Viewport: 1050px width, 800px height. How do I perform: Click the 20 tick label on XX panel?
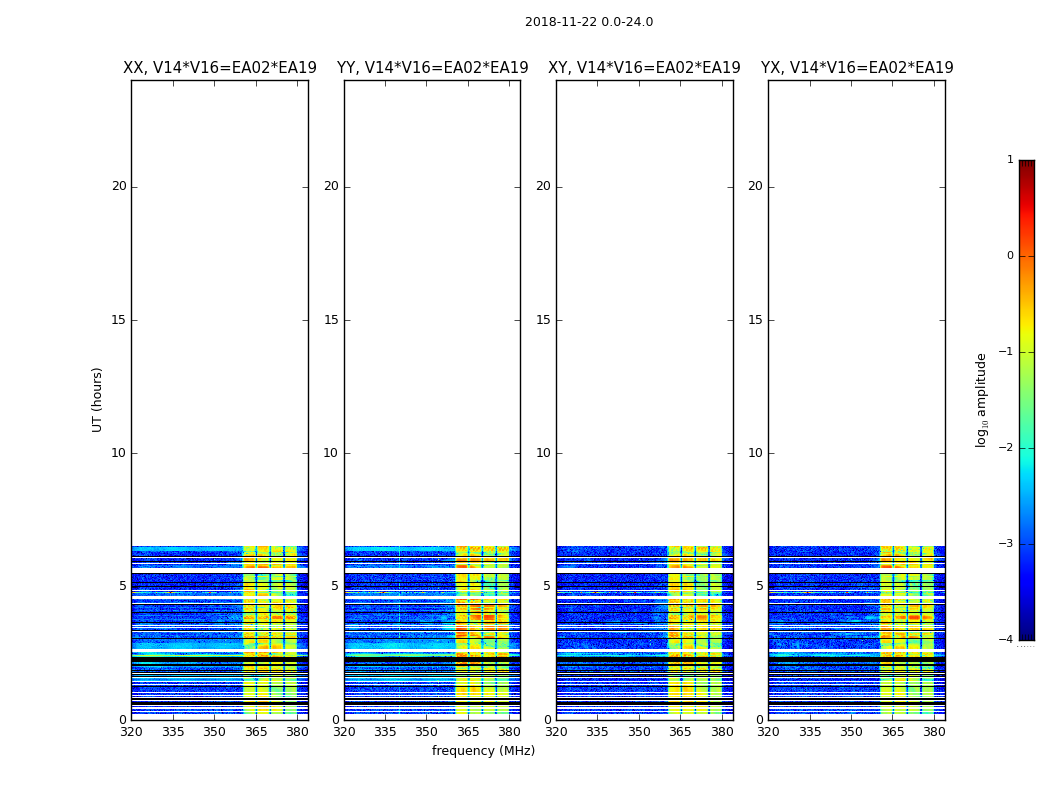click(119, 186)
